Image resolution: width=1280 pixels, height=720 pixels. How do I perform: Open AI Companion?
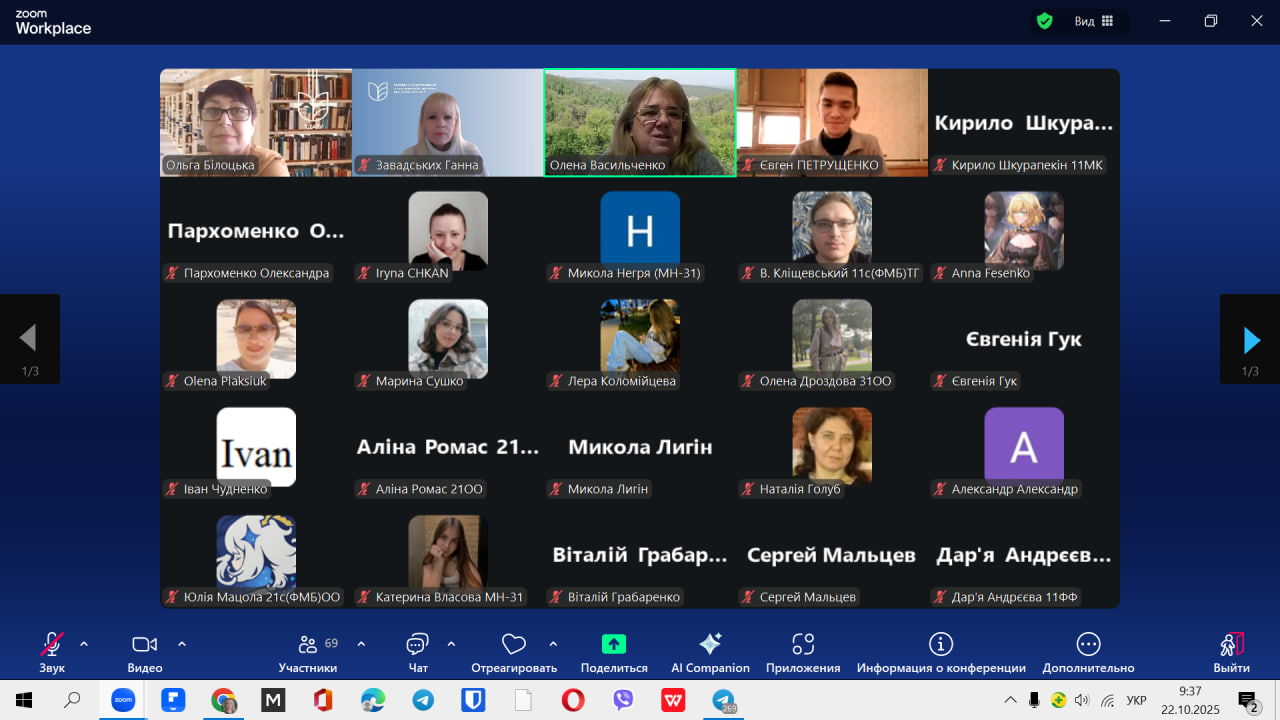click(x=710, y=652)
